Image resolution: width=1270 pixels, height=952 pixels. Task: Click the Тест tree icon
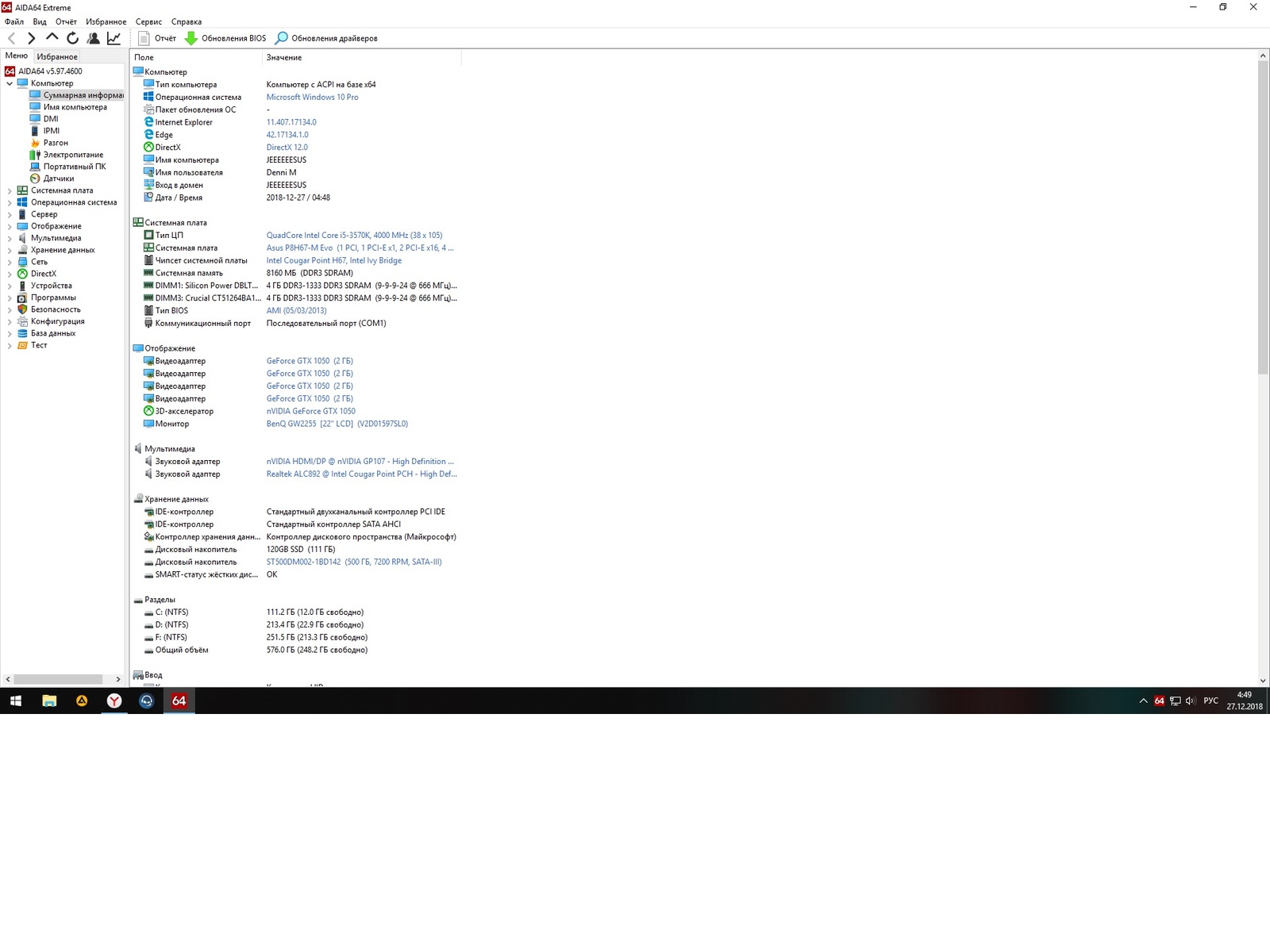click(x=22, y=345)
